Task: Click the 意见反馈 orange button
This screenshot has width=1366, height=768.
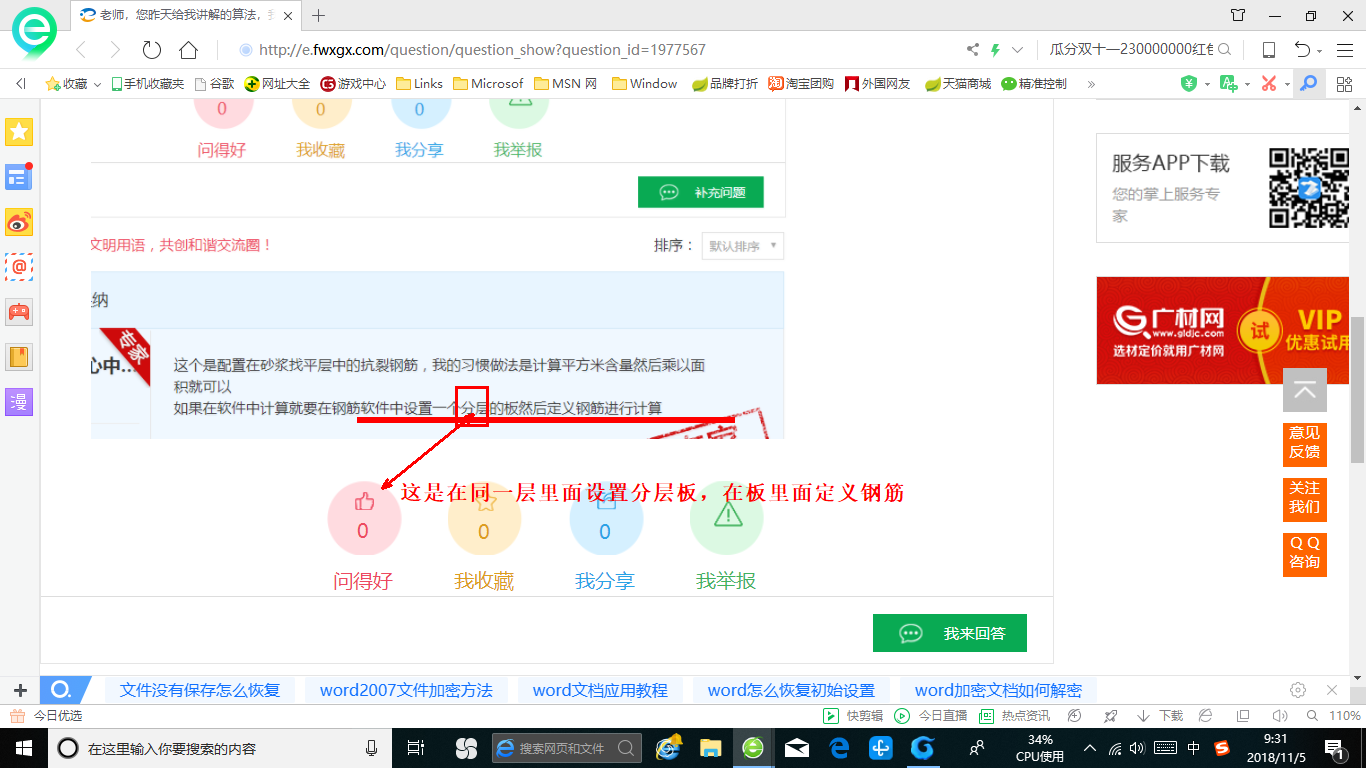Action: 1304,443
